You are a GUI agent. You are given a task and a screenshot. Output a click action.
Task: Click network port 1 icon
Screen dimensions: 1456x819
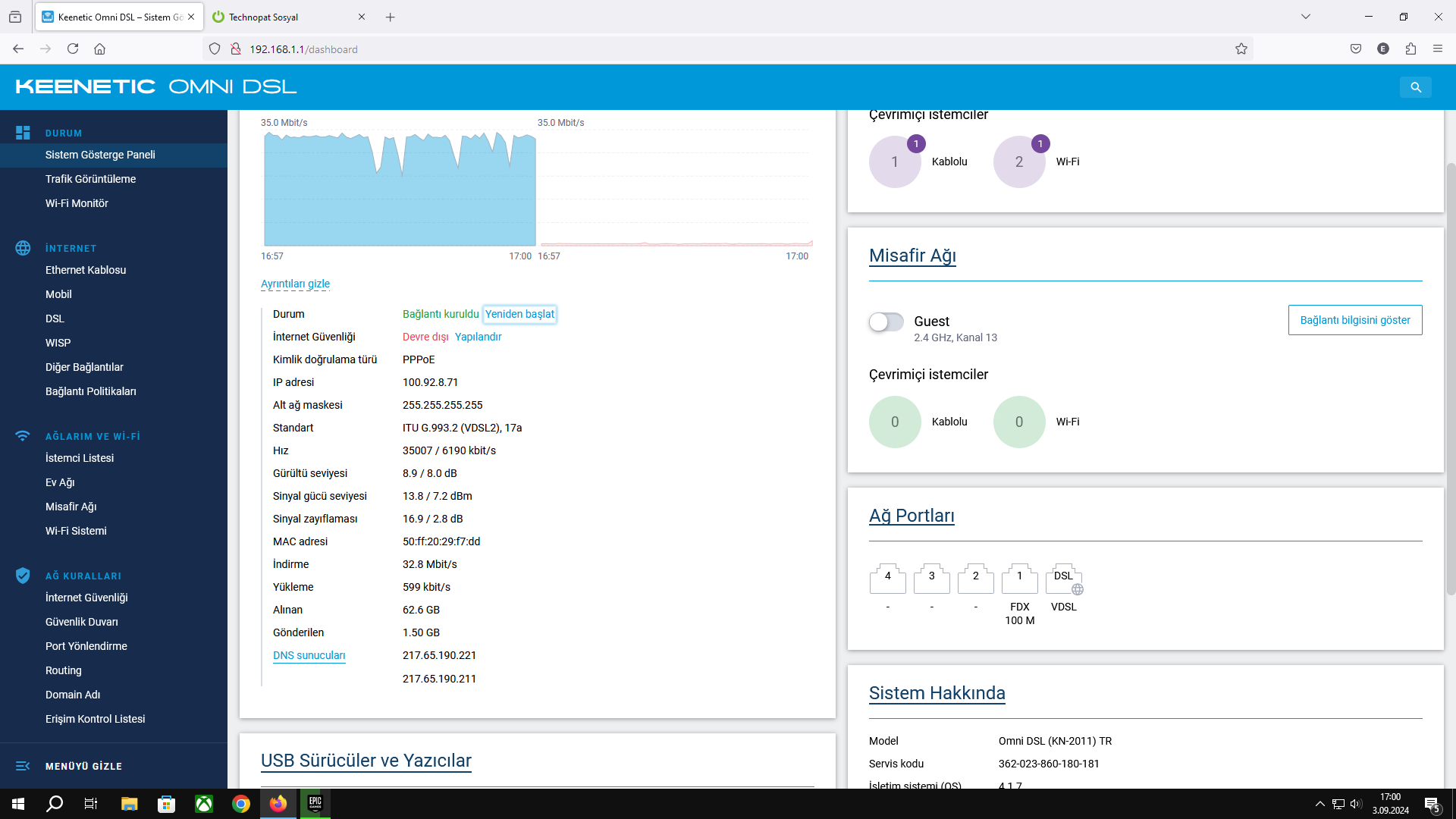pyautogui.click(x=1019, y=579)
